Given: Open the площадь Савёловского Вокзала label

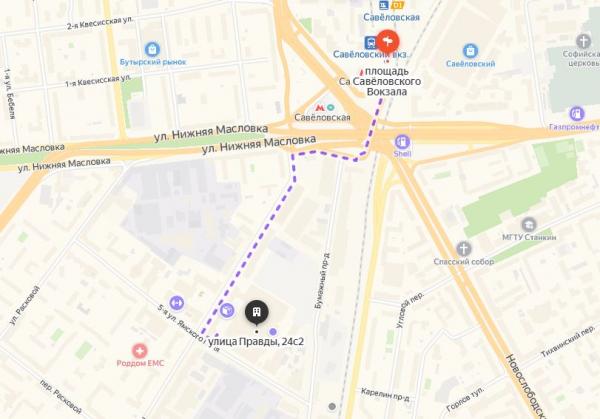Looking at the screenshot, I should coord(386,82).
